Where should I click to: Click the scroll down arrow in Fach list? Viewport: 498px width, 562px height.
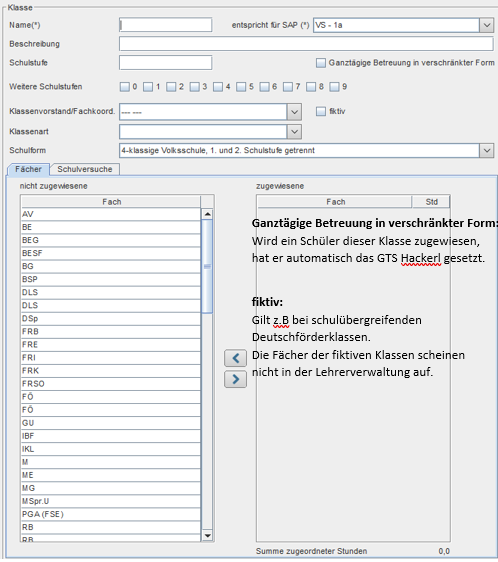pyautogui.click(x=207, y=535)
